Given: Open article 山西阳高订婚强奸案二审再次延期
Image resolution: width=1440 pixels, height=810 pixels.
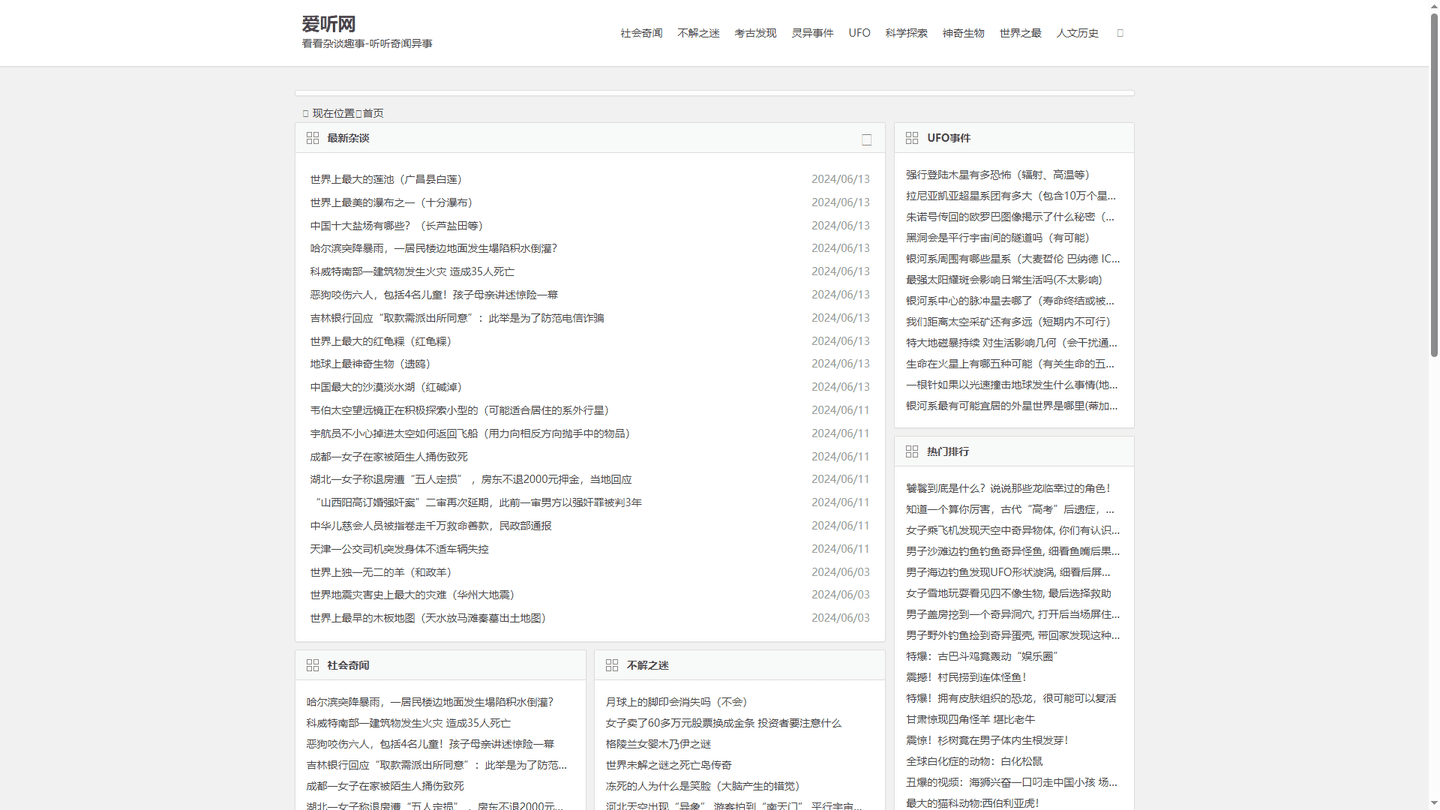Looking at the screenshot, I should point(476,503).
